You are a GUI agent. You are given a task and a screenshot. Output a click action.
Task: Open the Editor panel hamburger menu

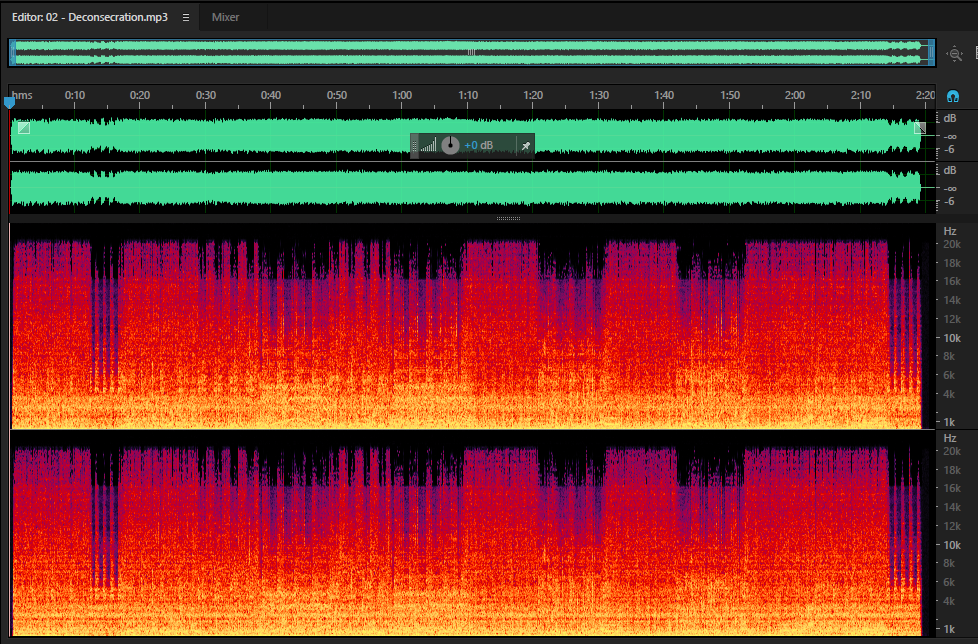point(186,17)
